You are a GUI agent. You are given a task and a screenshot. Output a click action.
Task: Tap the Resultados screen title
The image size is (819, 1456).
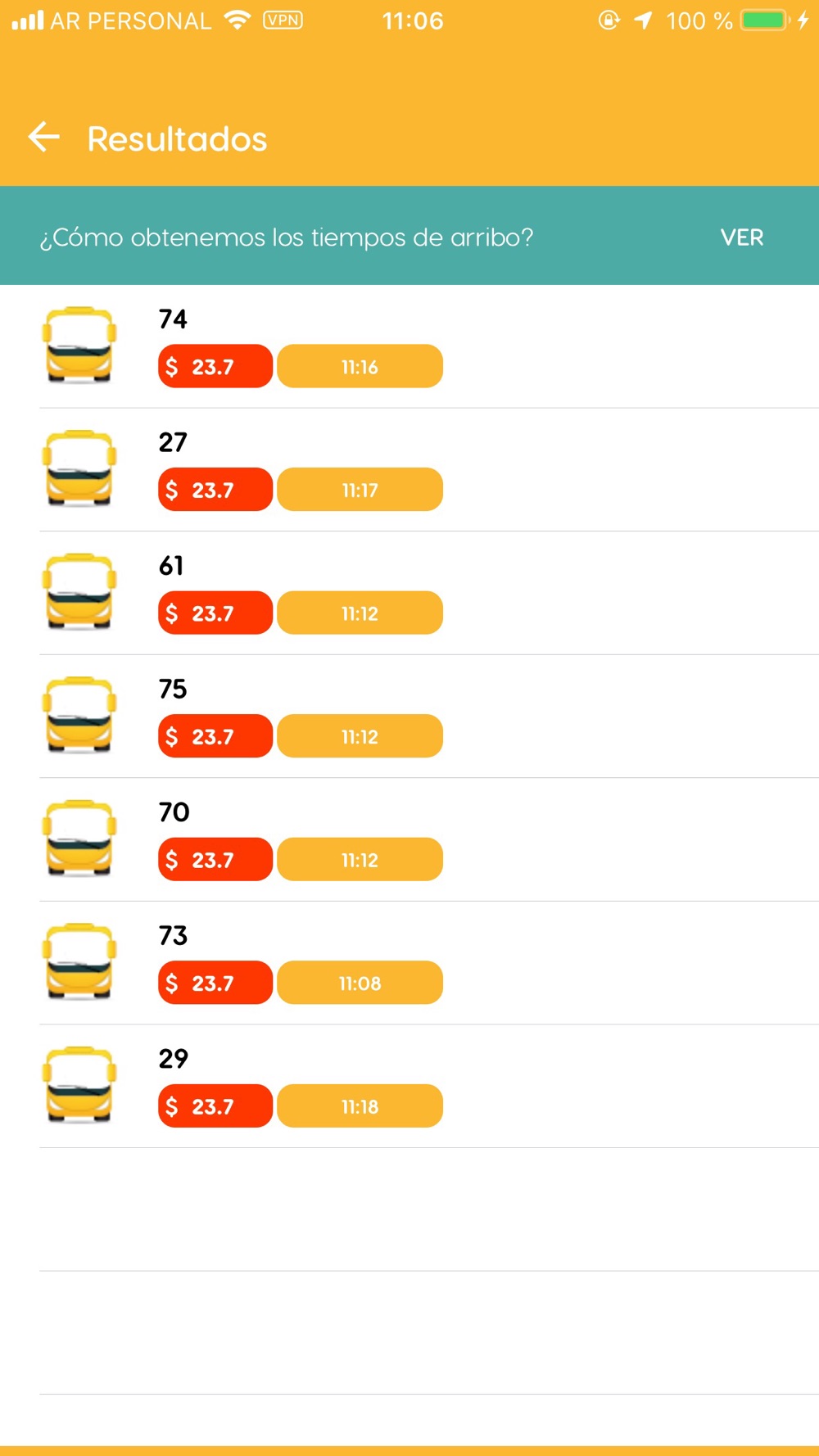(x=177, y=139)
